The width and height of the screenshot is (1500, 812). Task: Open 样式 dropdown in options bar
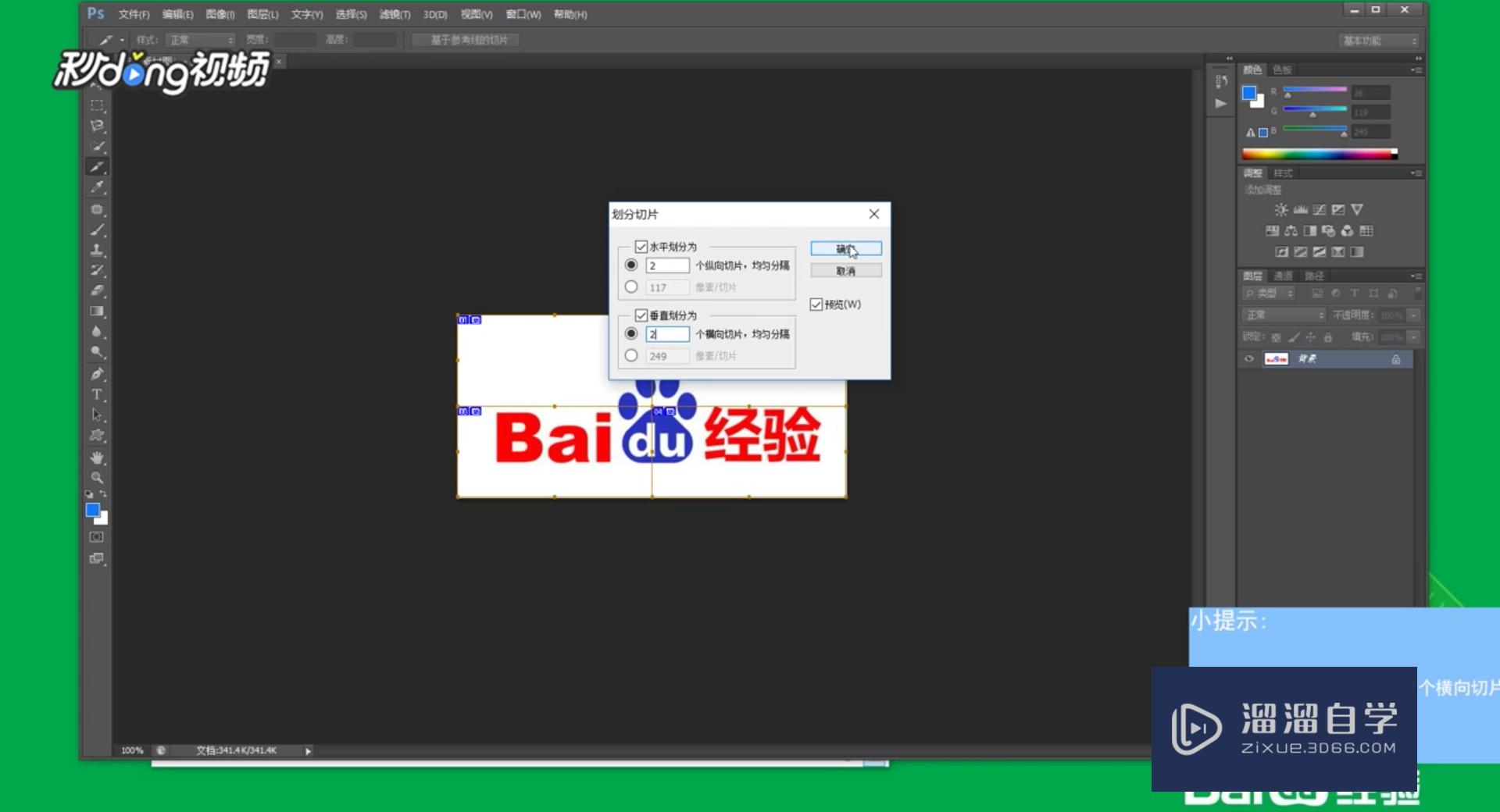click(200, 40)
